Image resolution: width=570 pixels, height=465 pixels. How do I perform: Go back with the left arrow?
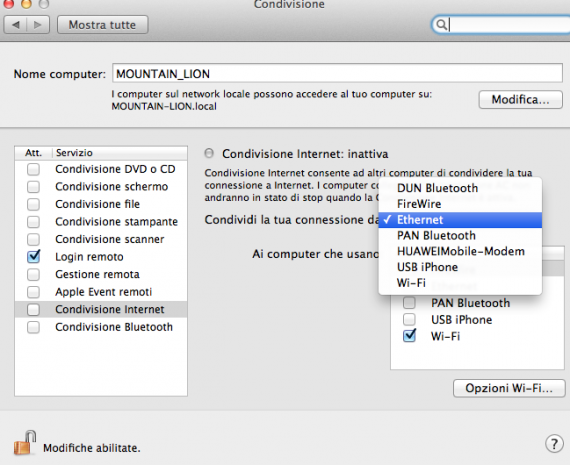point(15,25)
